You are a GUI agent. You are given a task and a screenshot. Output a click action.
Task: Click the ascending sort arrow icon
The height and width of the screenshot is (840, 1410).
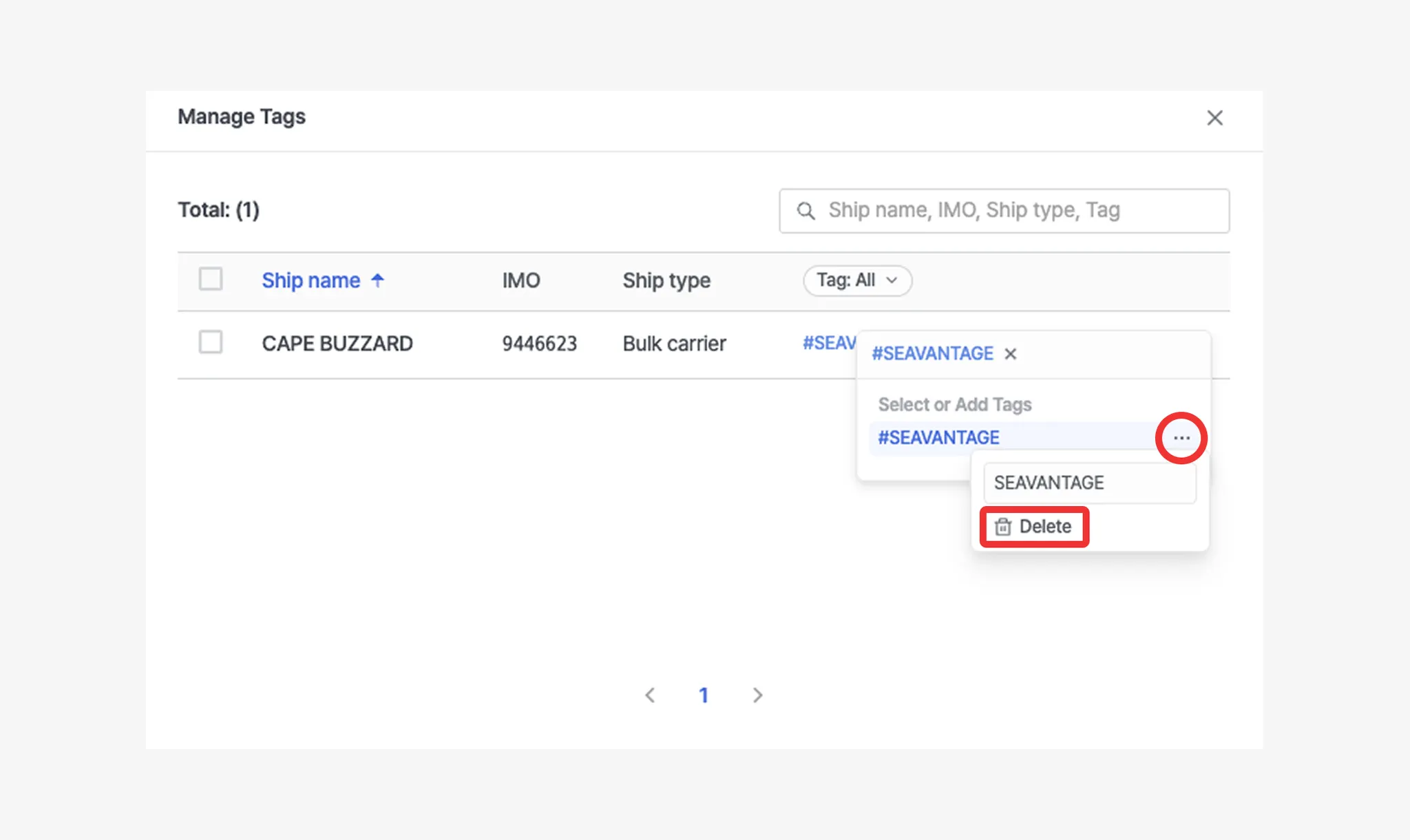(377, 280)
